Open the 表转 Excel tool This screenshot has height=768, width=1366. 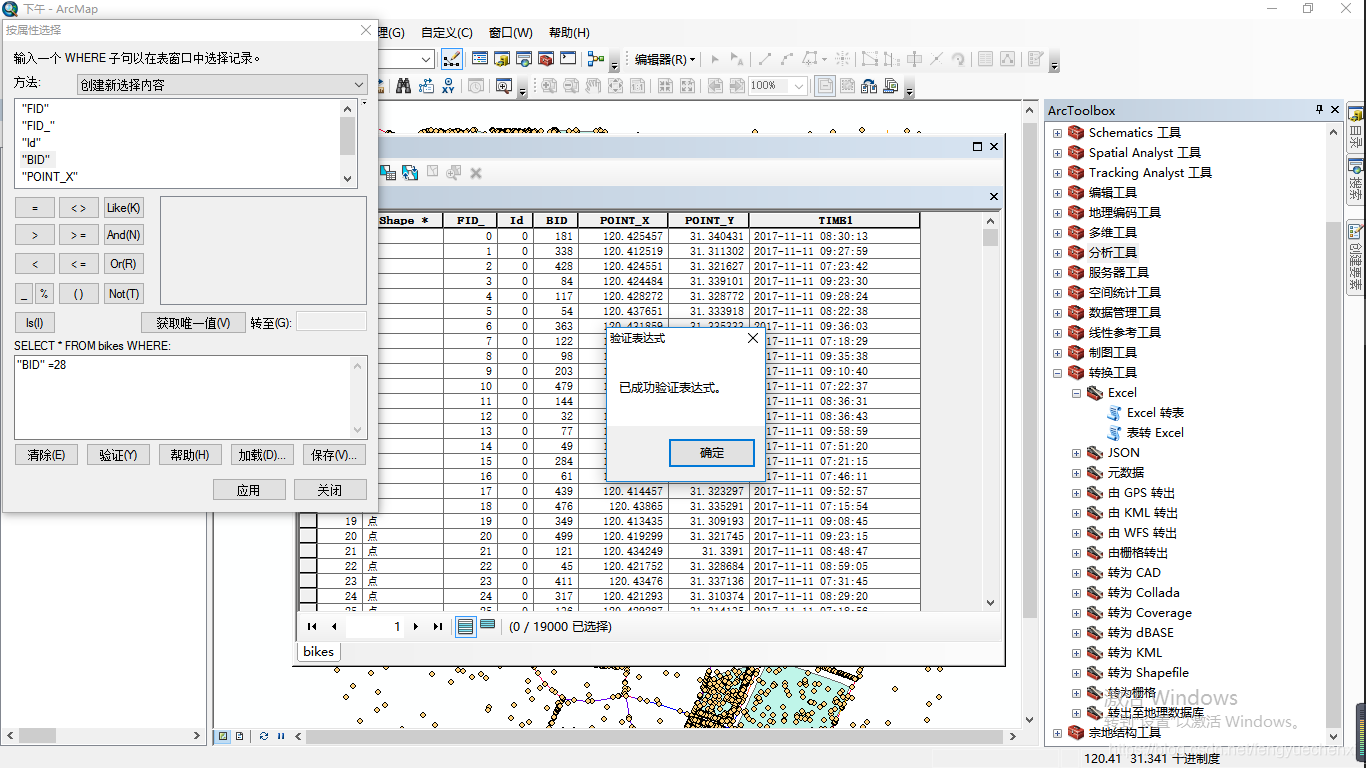(1155, 433)
